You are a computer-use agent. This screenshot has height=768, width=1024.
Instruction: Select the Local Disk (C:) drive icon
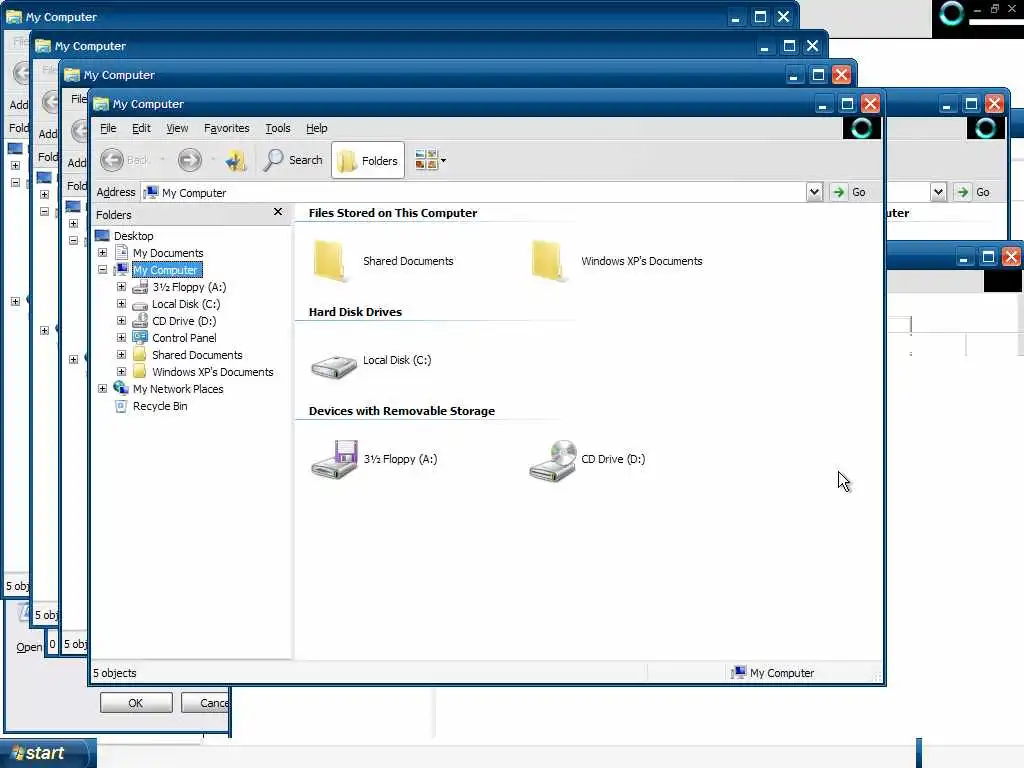click(334, 366)
